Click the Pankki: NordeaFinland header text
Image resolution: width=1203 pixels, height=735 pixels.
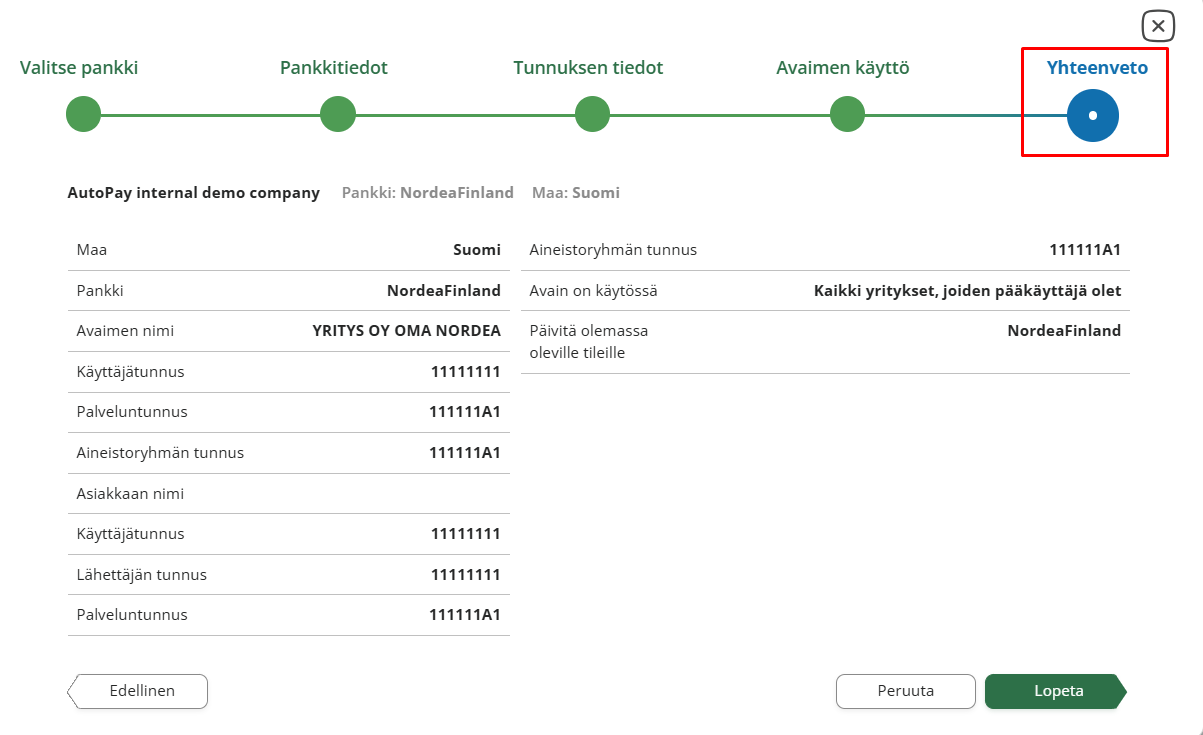coord(427,193)
